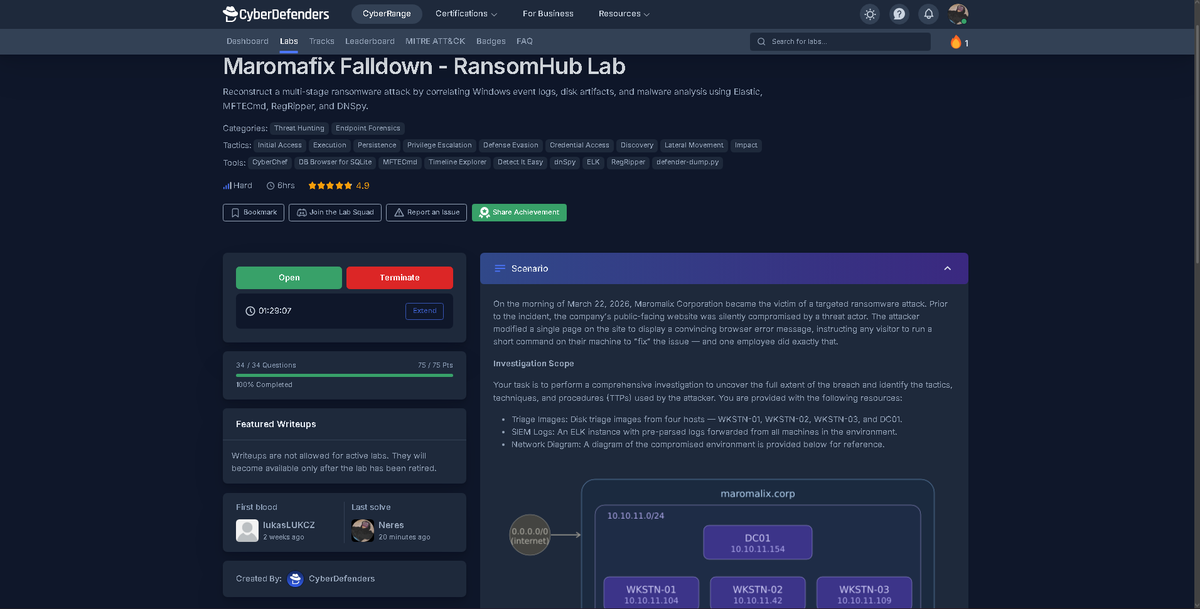Select the Discovery tactic tag
Screen dimensions: 1200x609
tap(637, 145)
